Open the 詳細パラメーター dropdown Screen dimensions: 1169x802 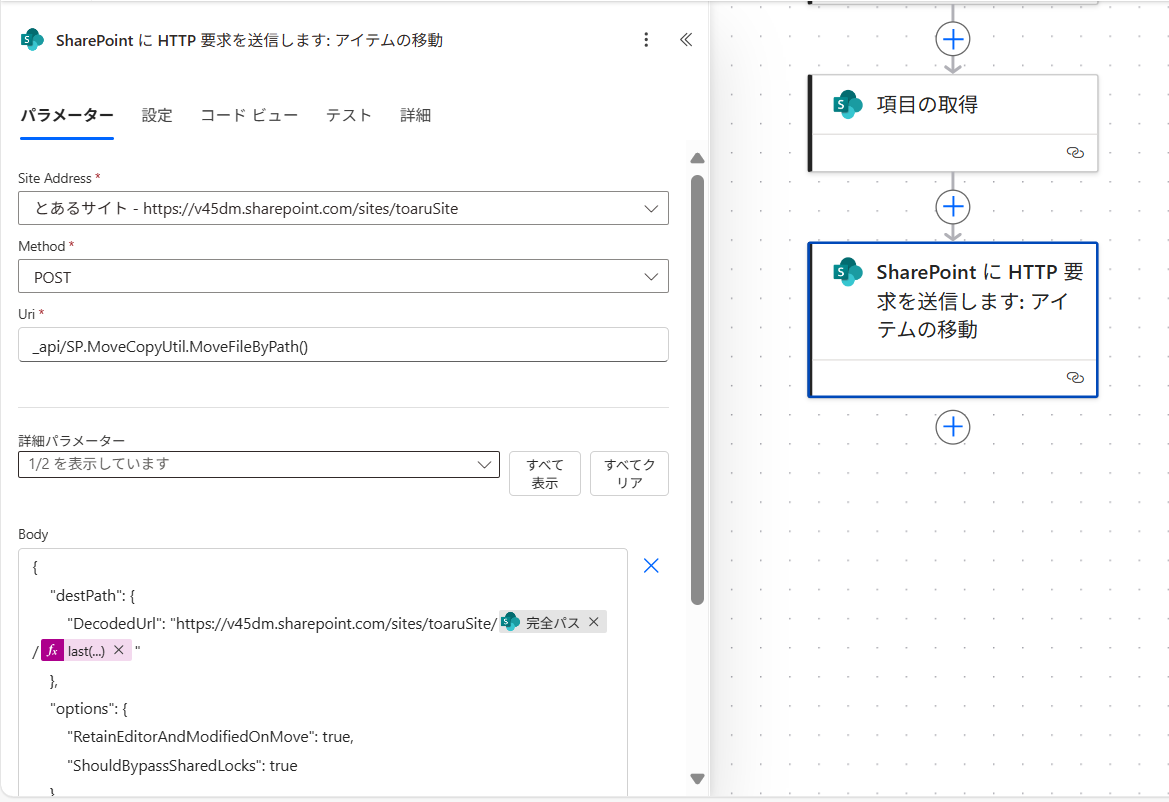(259, 464)
